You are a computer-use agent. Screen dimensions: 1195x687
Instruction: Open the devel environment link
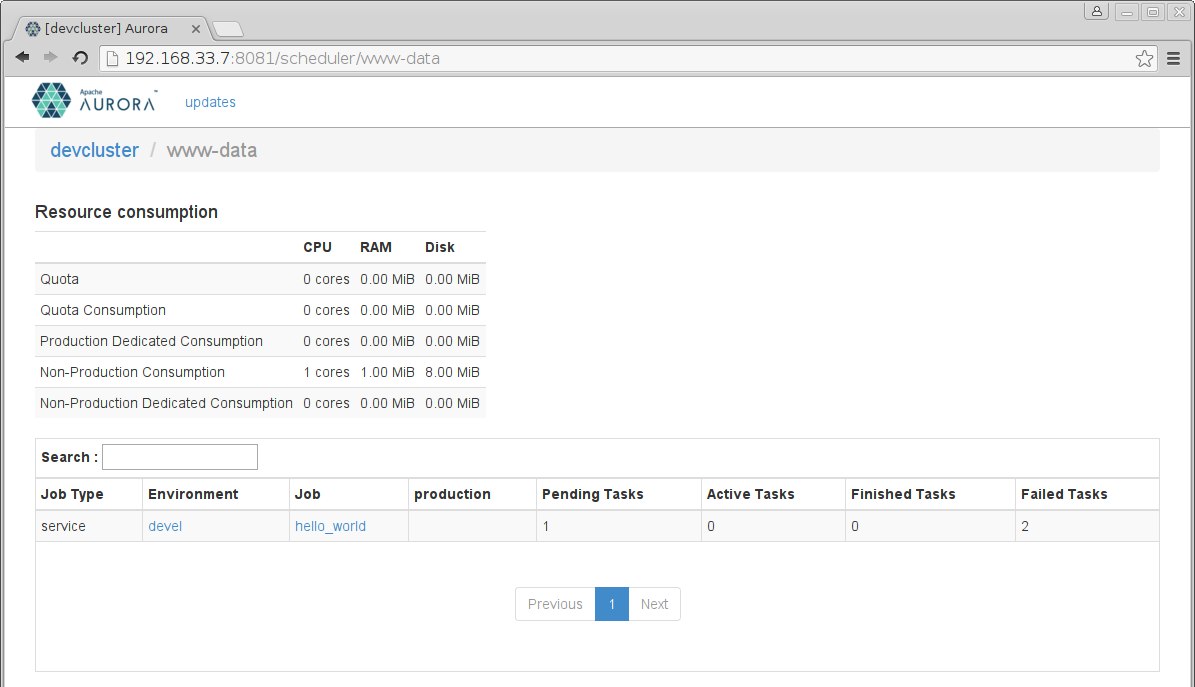165,526
